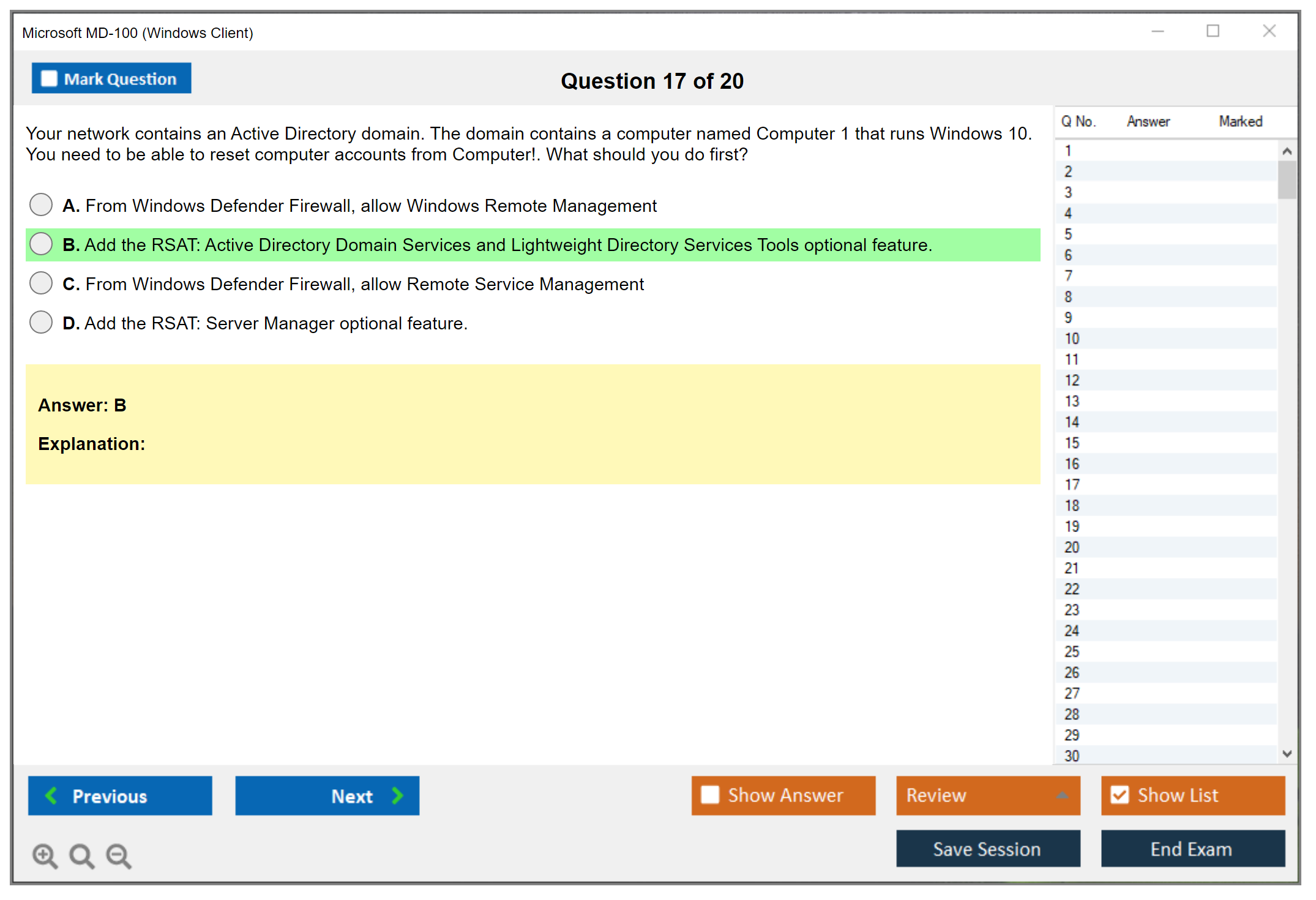Minimize the exam window
1316x900 pixels.
click(x=1157, y=31)
